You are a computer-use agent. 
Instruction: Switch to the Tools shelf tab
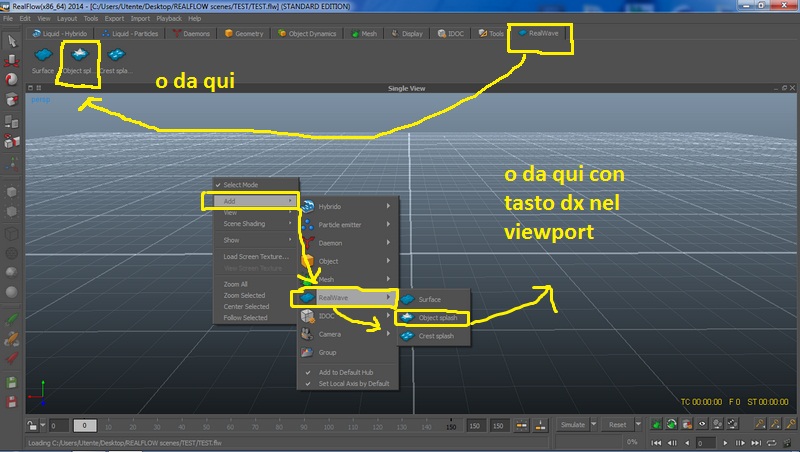coord(491,33)
